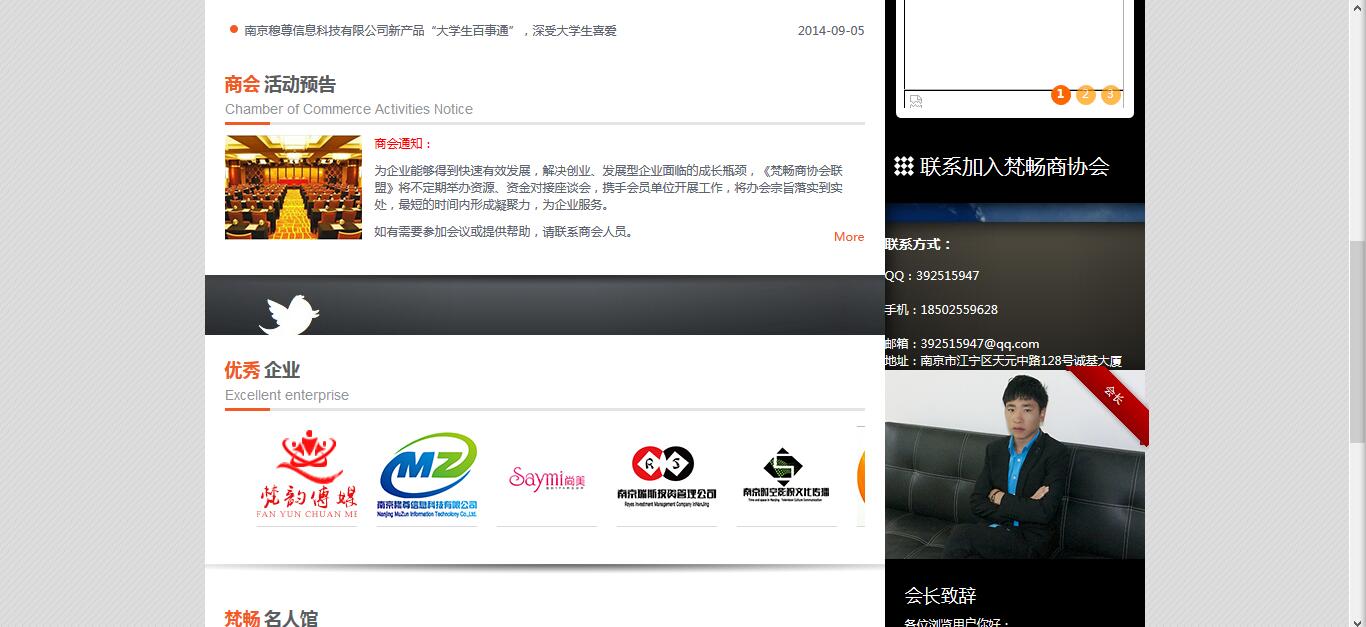Switch to slide 1 in the carousel
The width and height of the screenshot is (1366, 627).
1061,94
